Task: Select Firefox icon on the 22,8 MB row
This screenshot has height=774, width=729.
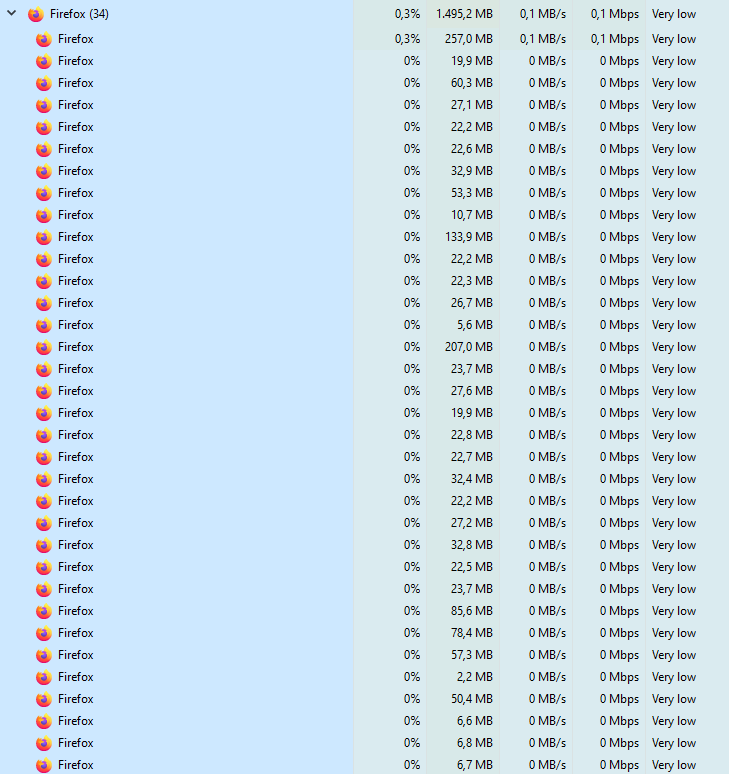Action: coord(44,435)
